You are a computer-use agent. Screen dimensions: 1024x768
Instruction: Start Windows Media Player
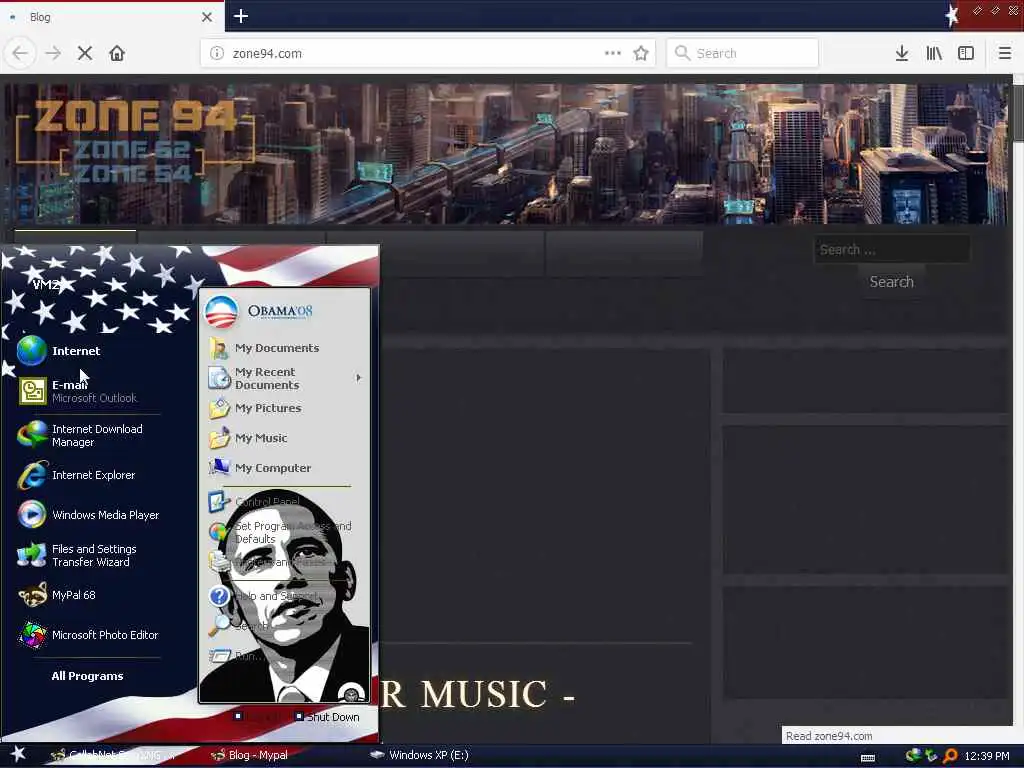point(88,515)
